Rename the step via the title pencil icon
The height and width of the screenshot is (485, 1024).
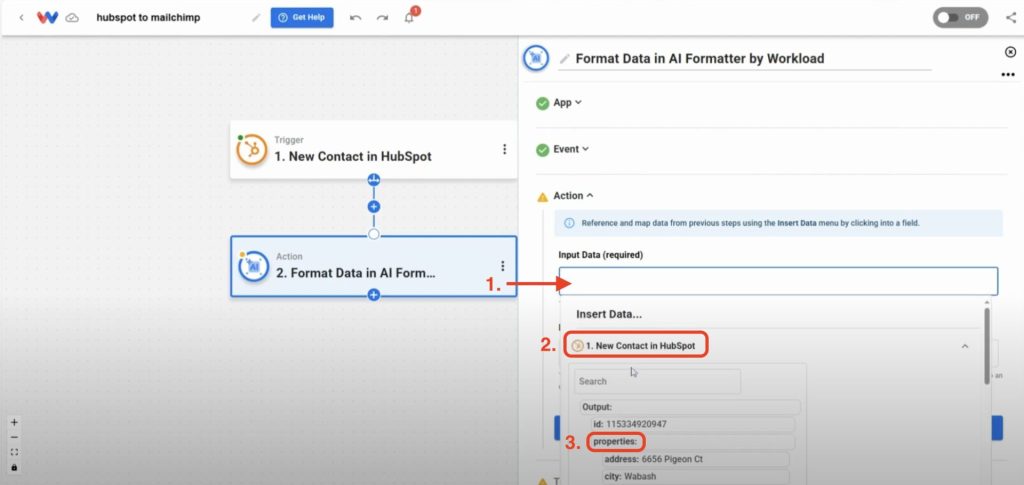[x=565, y=59]
